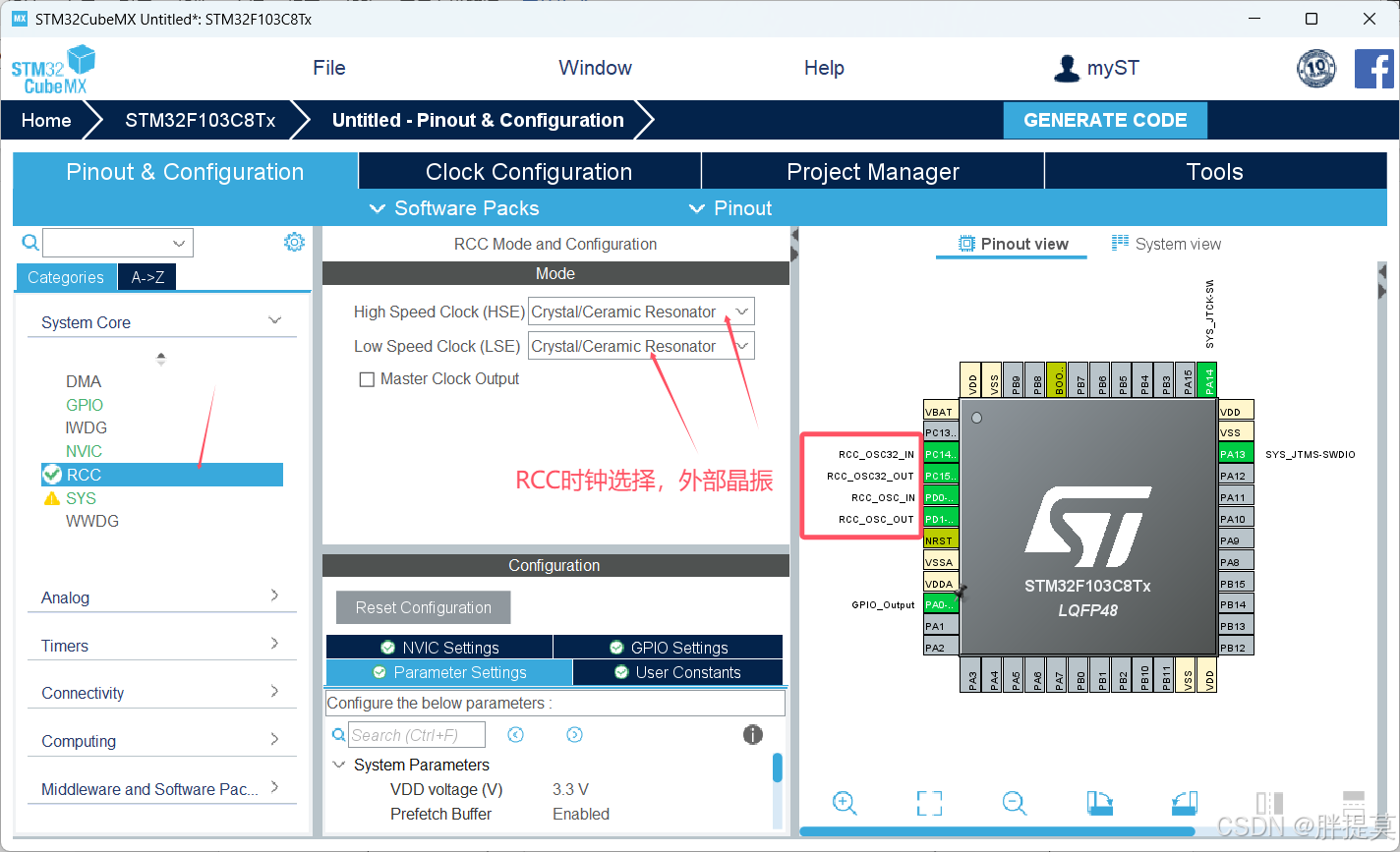
Task: Select SYS in System Core list
Action: [82, 498]
